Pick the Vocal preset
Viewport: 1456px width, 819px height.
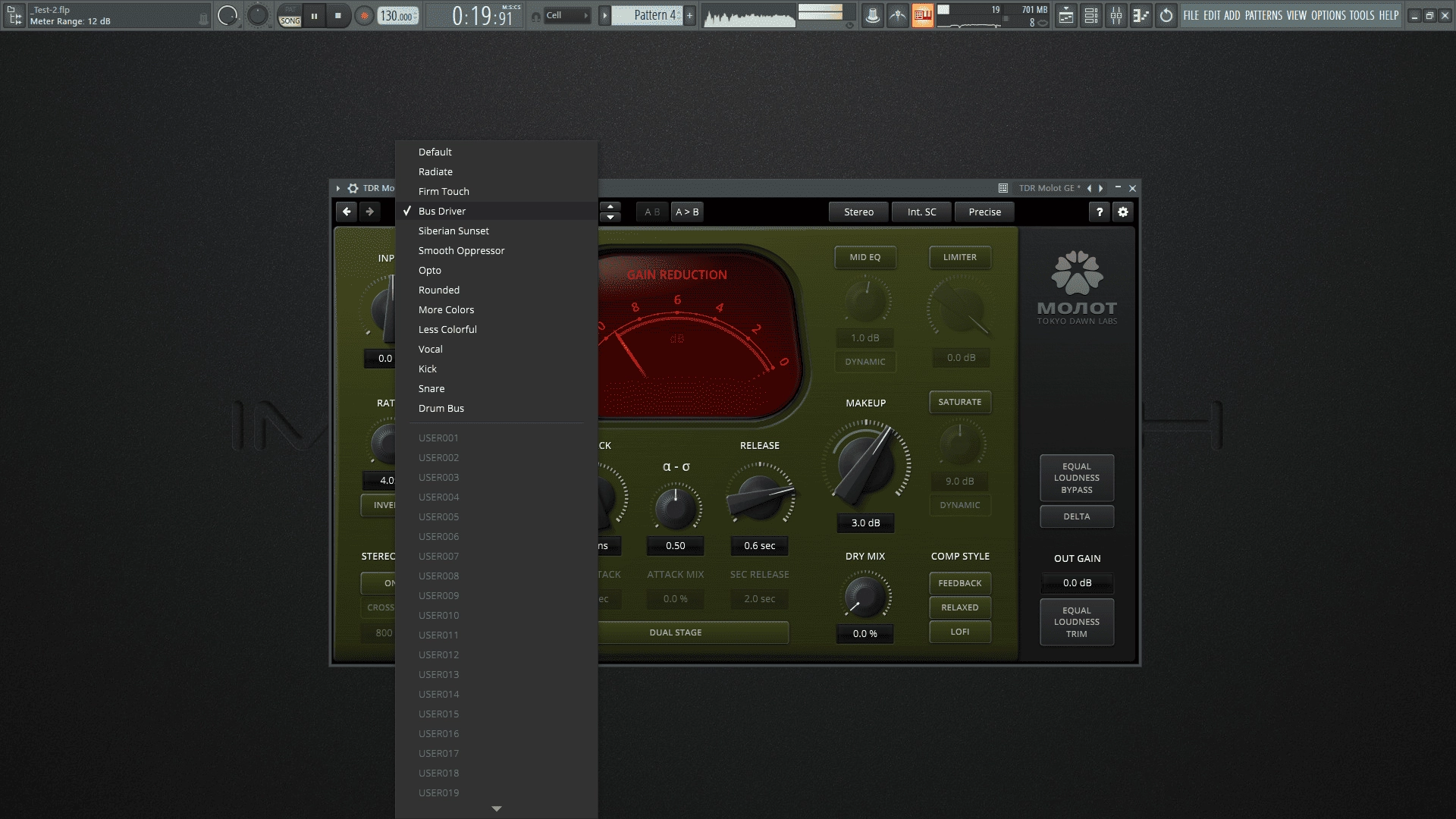(497, 349)
